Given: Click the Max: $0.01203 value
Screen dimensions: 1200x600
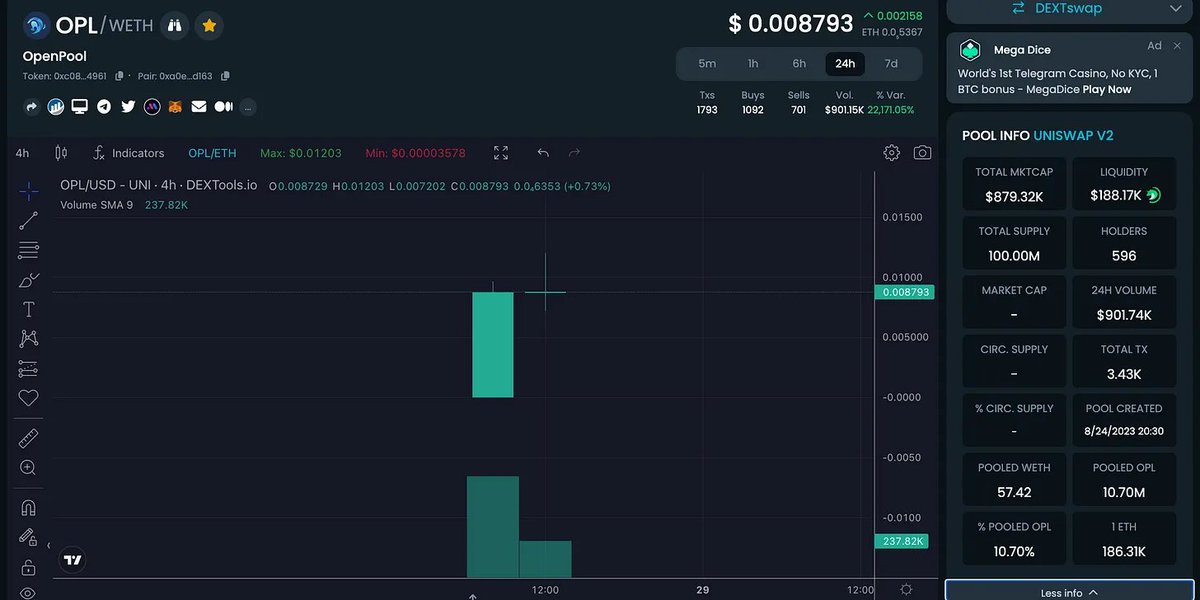Looking at the screenshot, I should click(300, 153).
